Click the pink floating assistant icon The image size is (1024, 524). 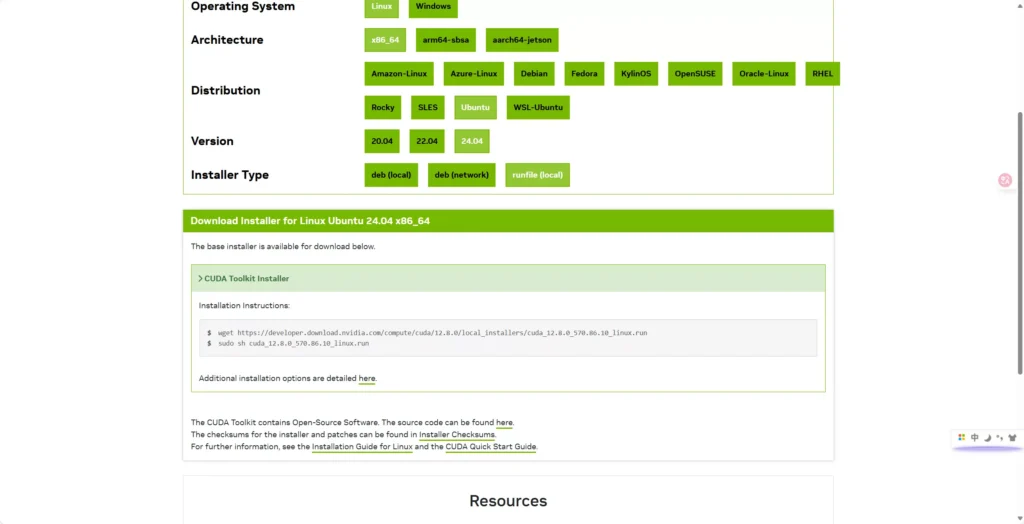click(1005, 180)
